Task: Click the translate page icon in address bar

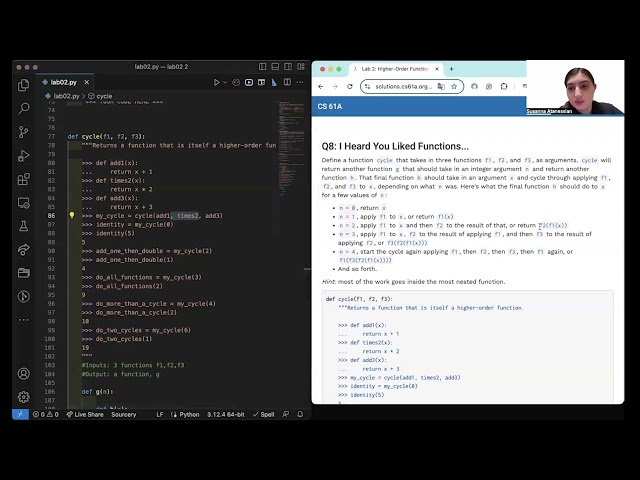Action: (x=441, y=87)
